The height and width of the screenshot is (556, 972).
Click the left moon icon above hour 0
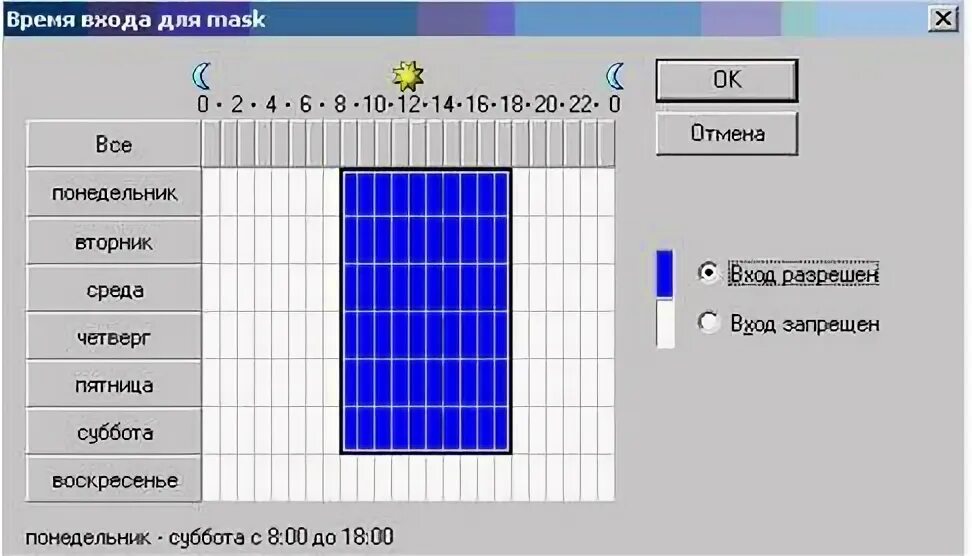[202, 77]
